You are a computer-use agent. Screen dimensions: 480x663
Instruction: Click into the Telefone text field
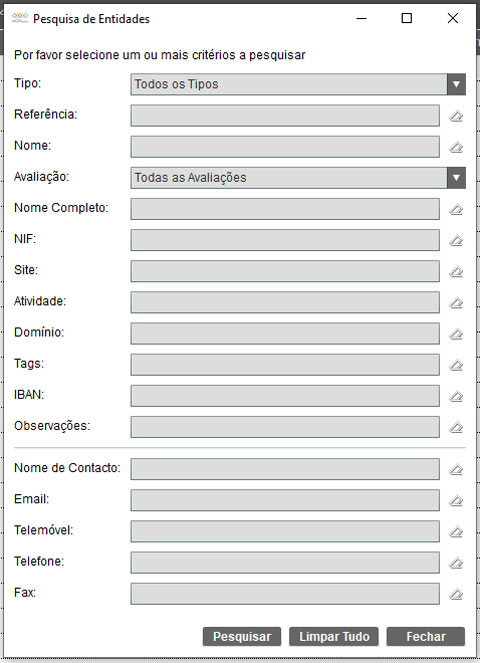click(x=285, y=563)
